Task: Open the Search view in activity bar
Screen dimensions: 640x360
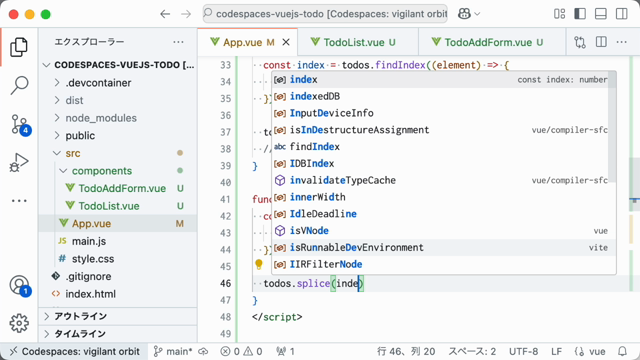Action: pos(19,85)
